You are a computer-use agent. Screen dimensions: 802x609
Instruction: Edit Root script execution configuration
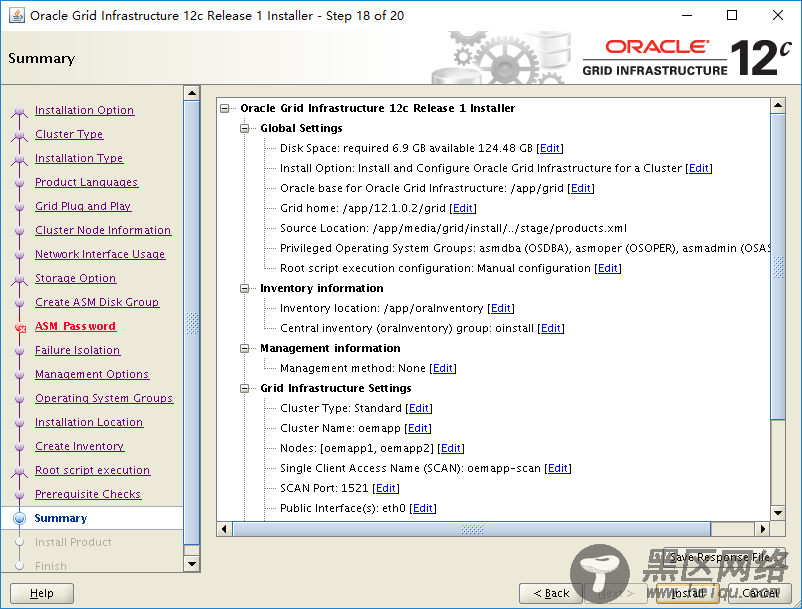click(x=608, y=268)
